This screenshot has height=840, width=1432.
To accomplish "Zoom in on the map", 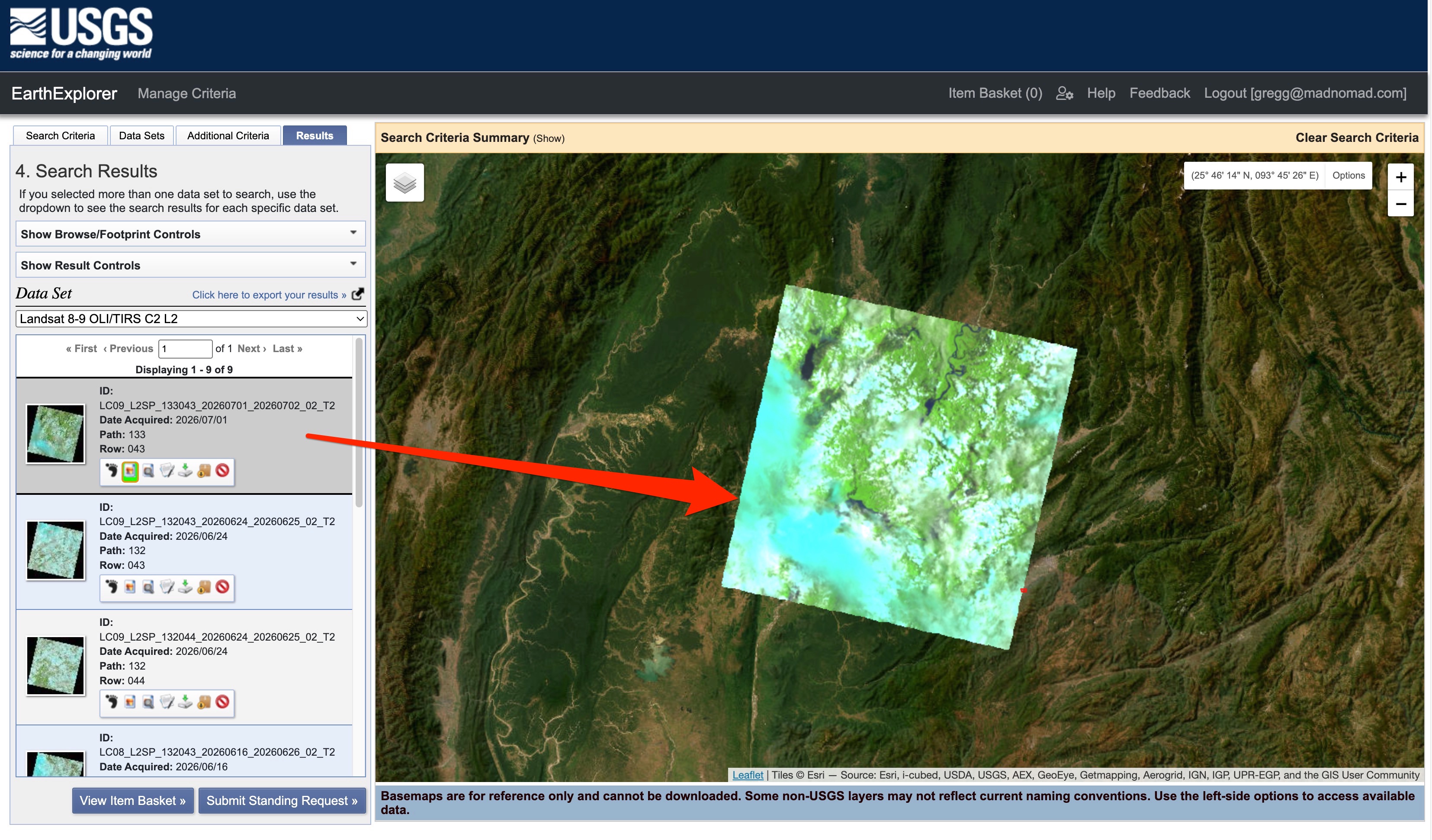I will click(1401, 177).
